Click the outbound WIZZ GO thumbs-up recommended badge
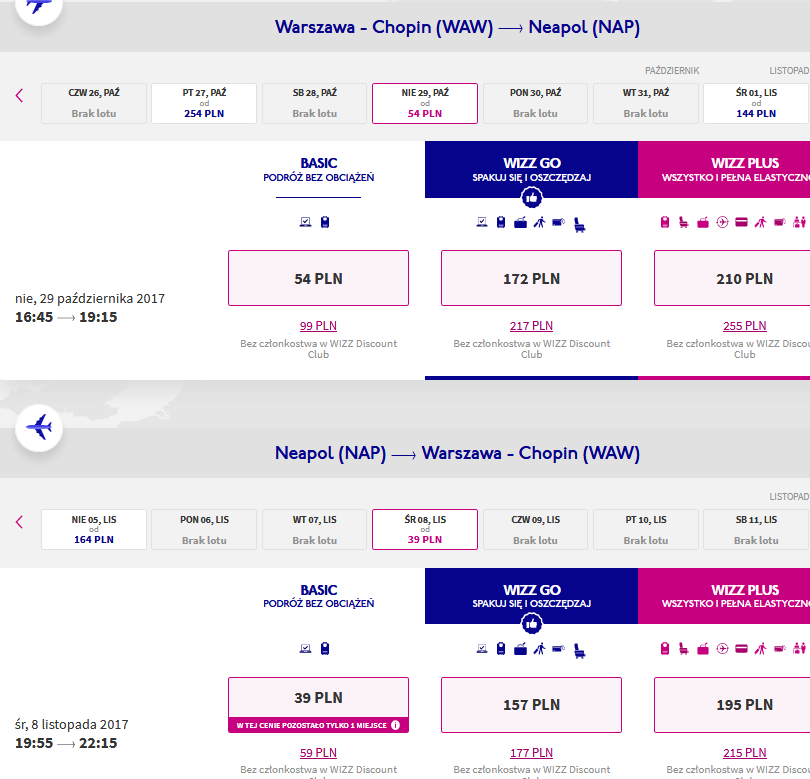The image size is (810, 779). (532, 198)
